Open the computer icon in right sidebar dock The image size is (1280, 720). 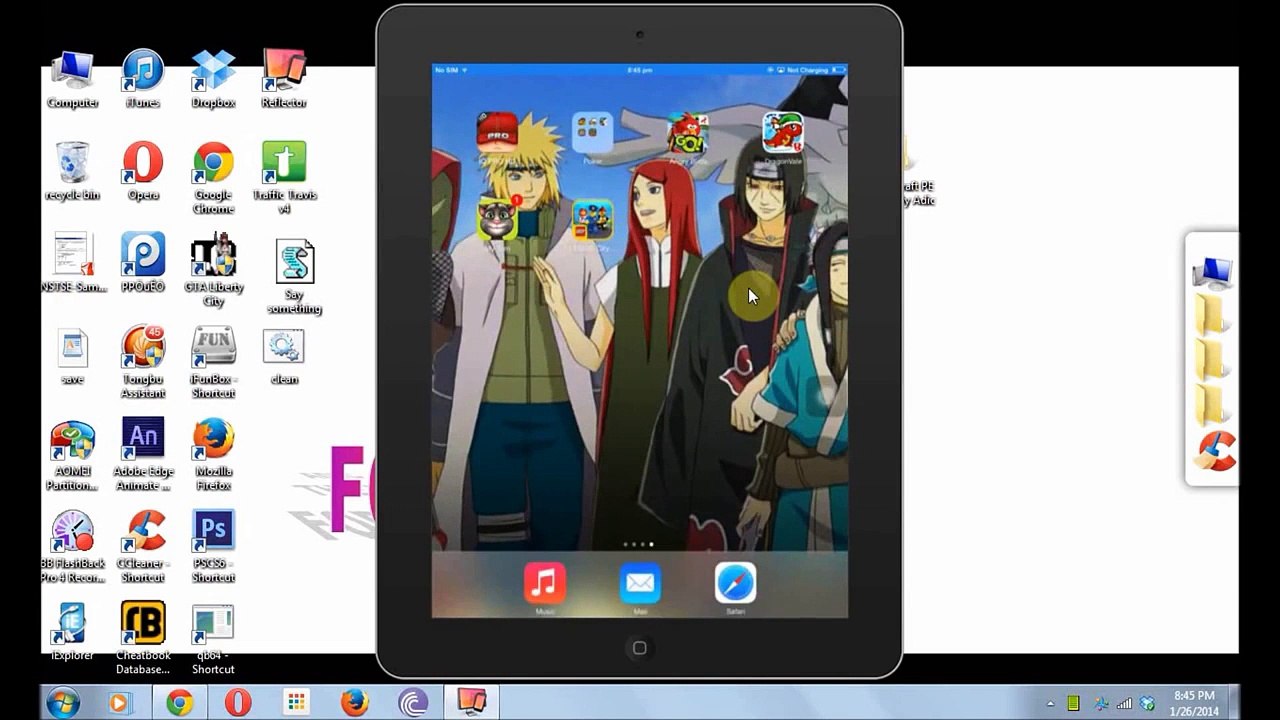coord(1212,272)
